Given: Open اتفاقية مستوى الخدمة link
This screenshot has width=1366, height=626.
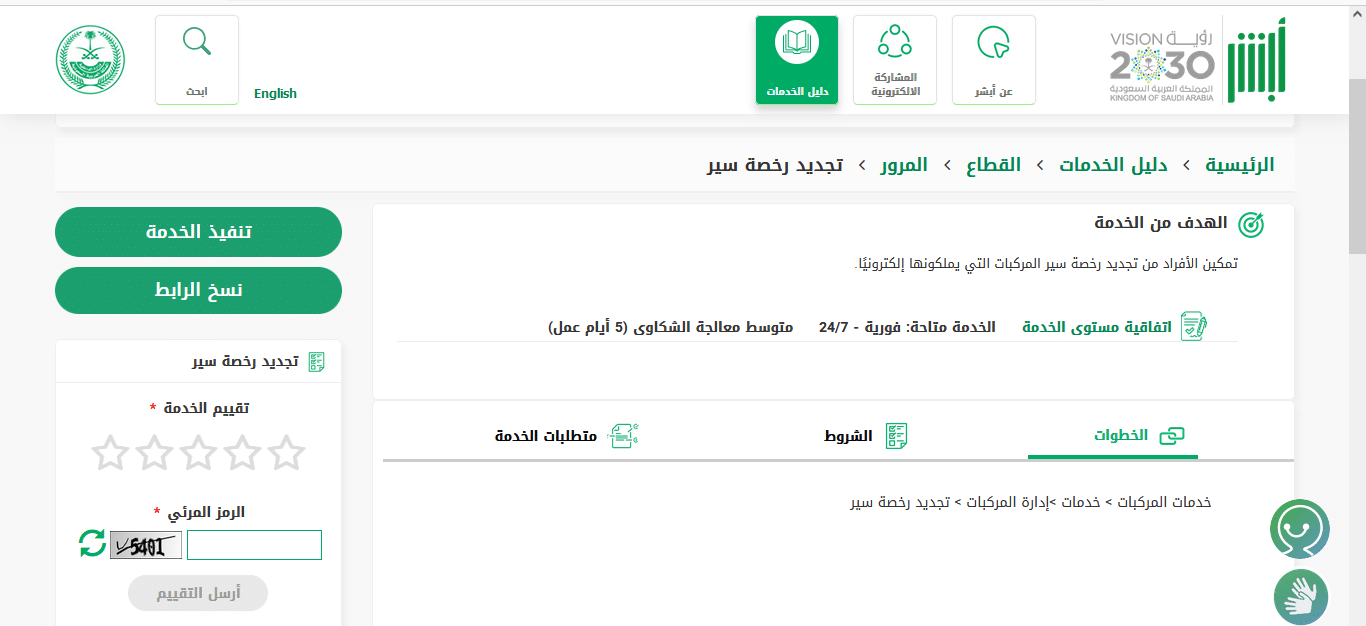Looking at the screenshot, I should (x=1096, y=327).
